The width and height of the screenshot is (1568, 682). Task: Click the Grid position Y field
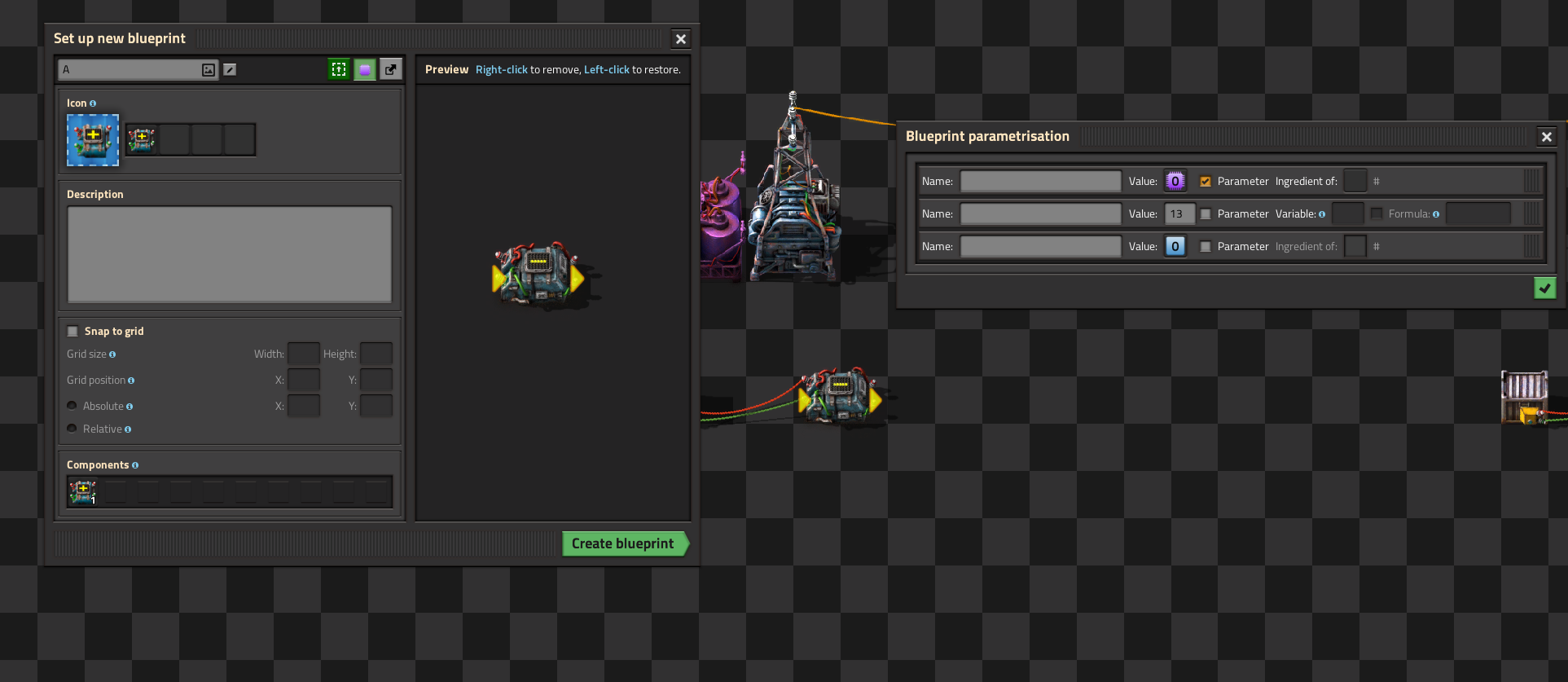pos(376,380)
